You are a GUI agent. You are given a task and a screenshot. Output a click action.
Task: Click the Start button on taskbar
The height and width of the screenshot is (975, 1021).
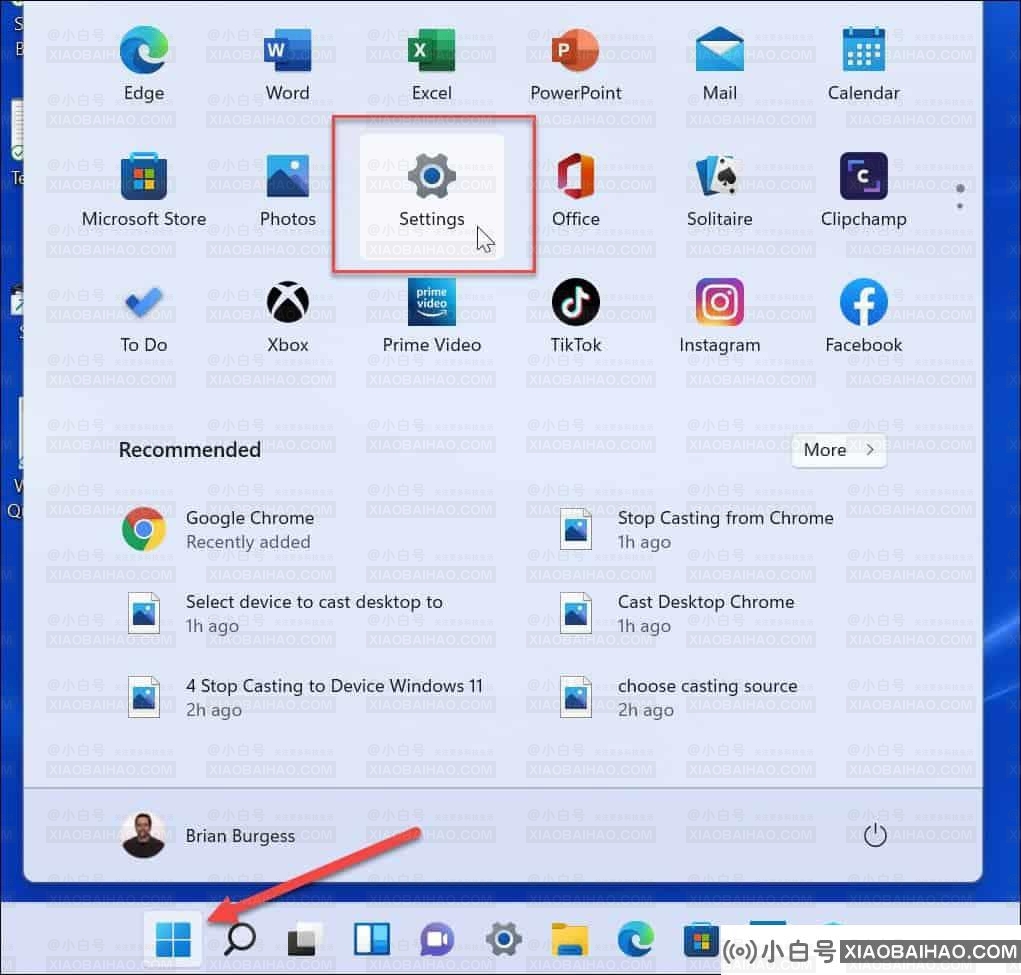(173, 940)
